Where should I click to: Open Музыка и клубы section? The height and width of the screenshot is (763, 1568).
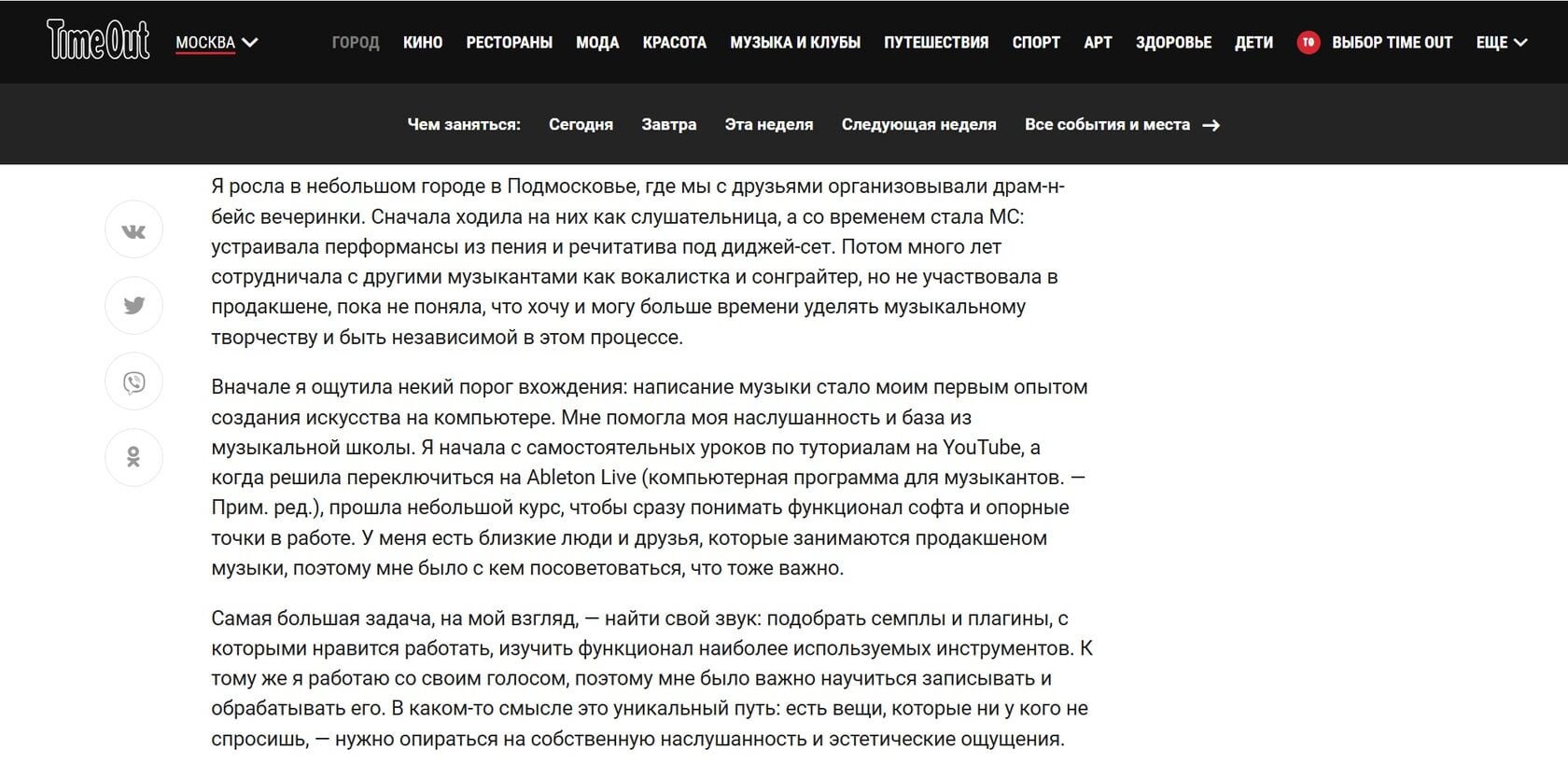(x=795, y=42)
